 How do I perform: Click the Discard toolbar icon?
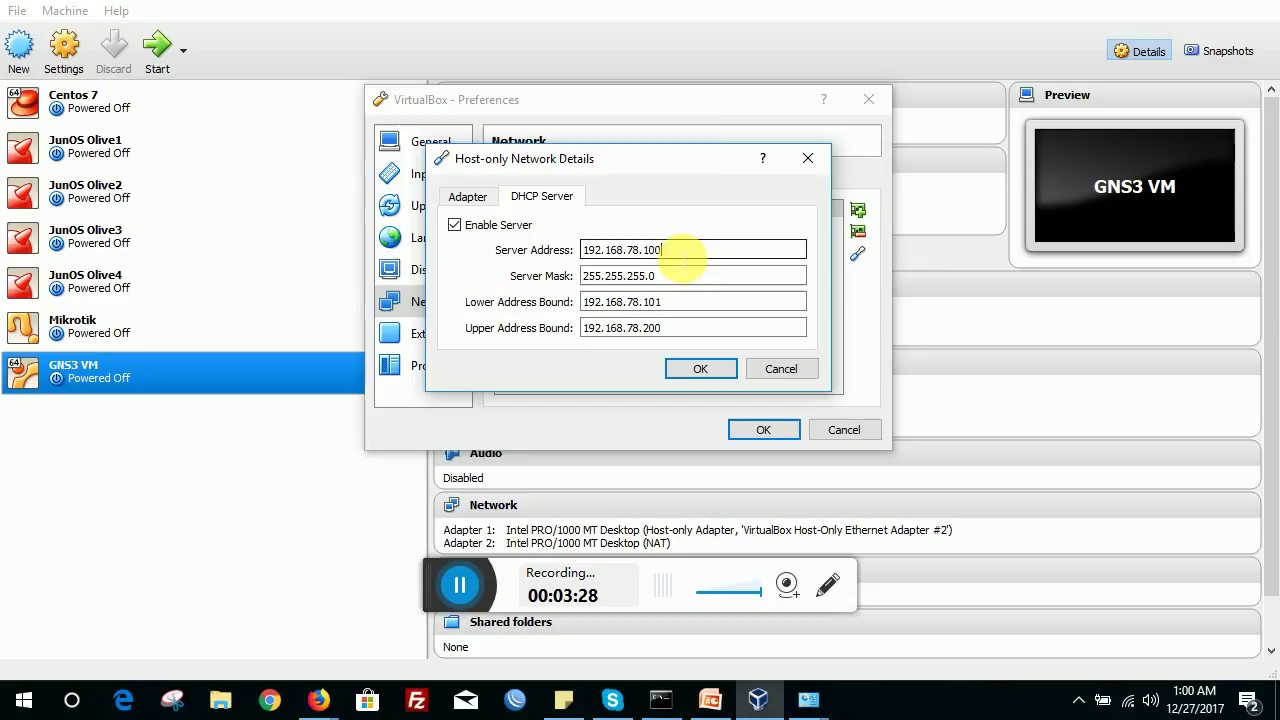pos(113,52)
